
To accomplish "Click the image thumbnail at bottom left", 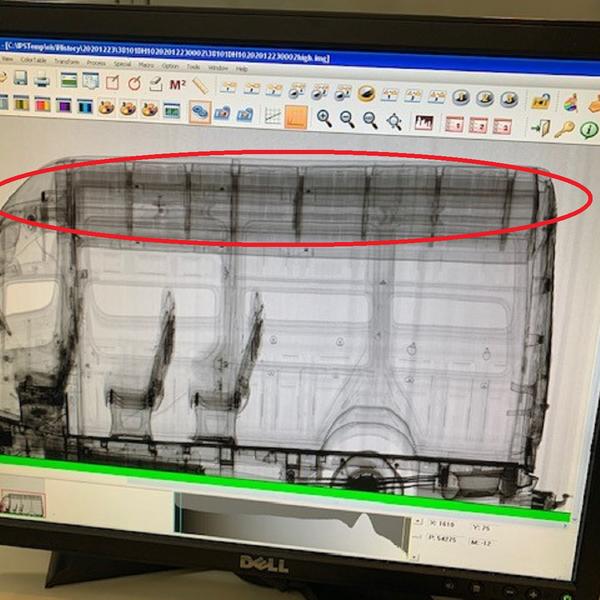I will [22, 500].
